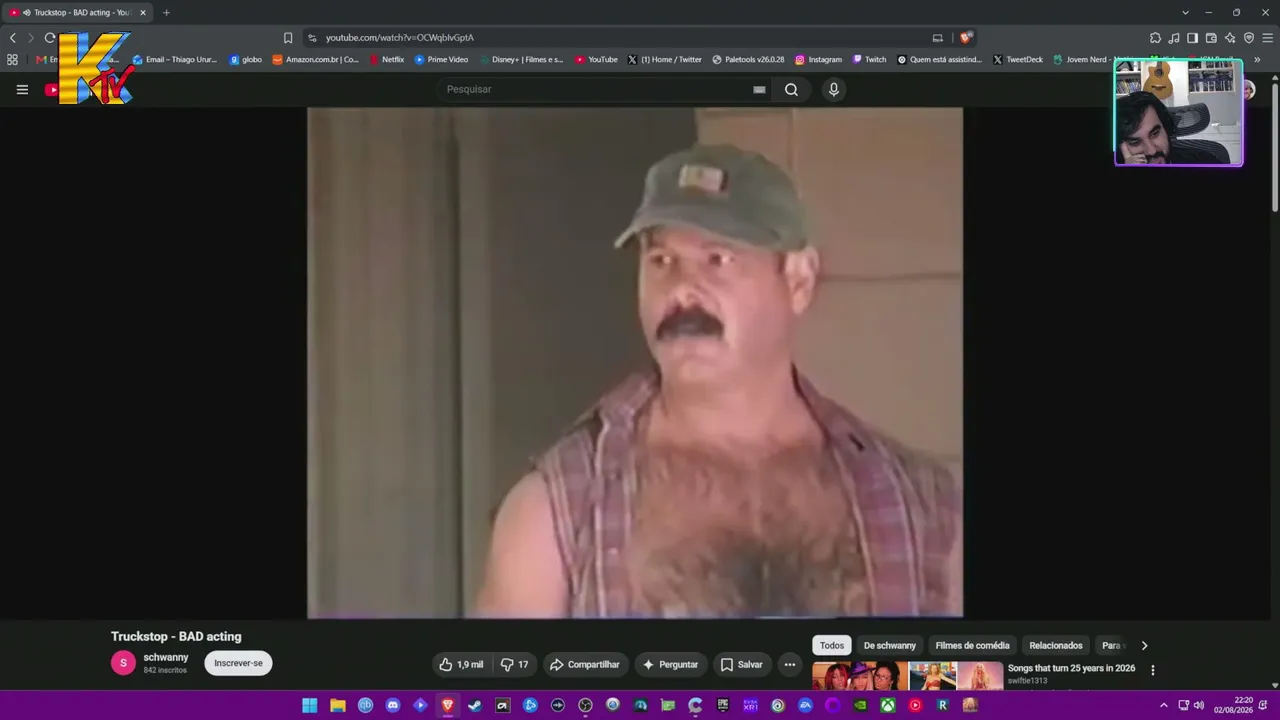Screen dimensions: 1280x720
Task: Click the video player to pause
Action: tap(635, 362)
